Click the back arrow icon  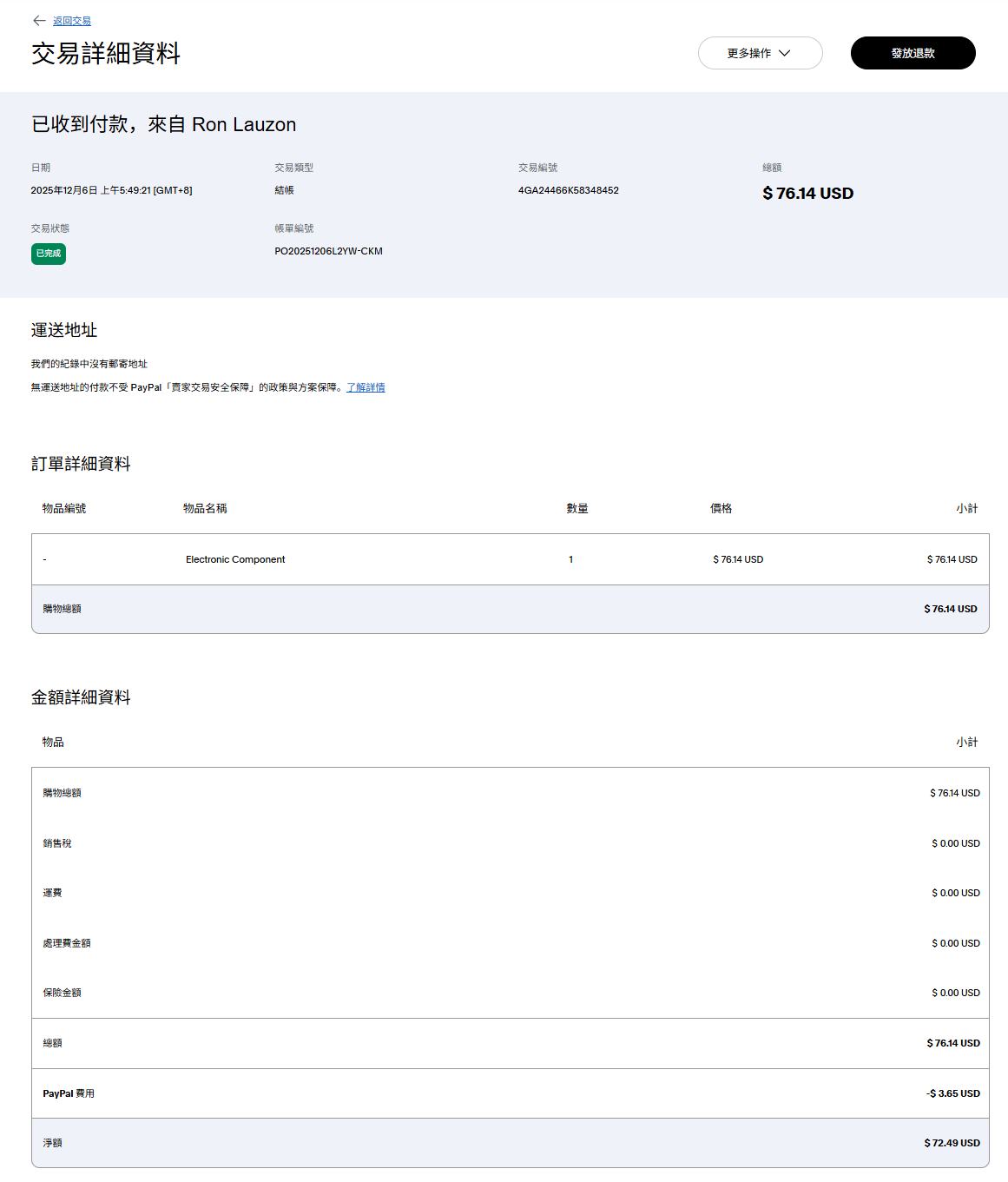coord(39,21)
